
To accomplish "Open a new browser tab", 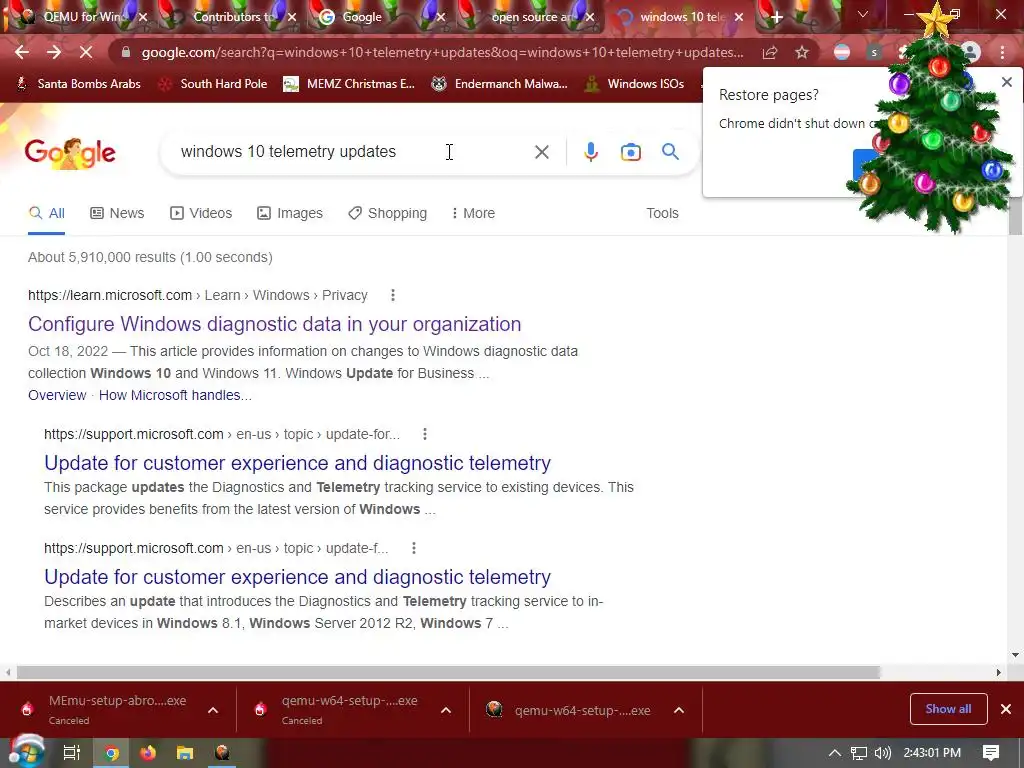I will pyautogui.click(x=776, y=17).
